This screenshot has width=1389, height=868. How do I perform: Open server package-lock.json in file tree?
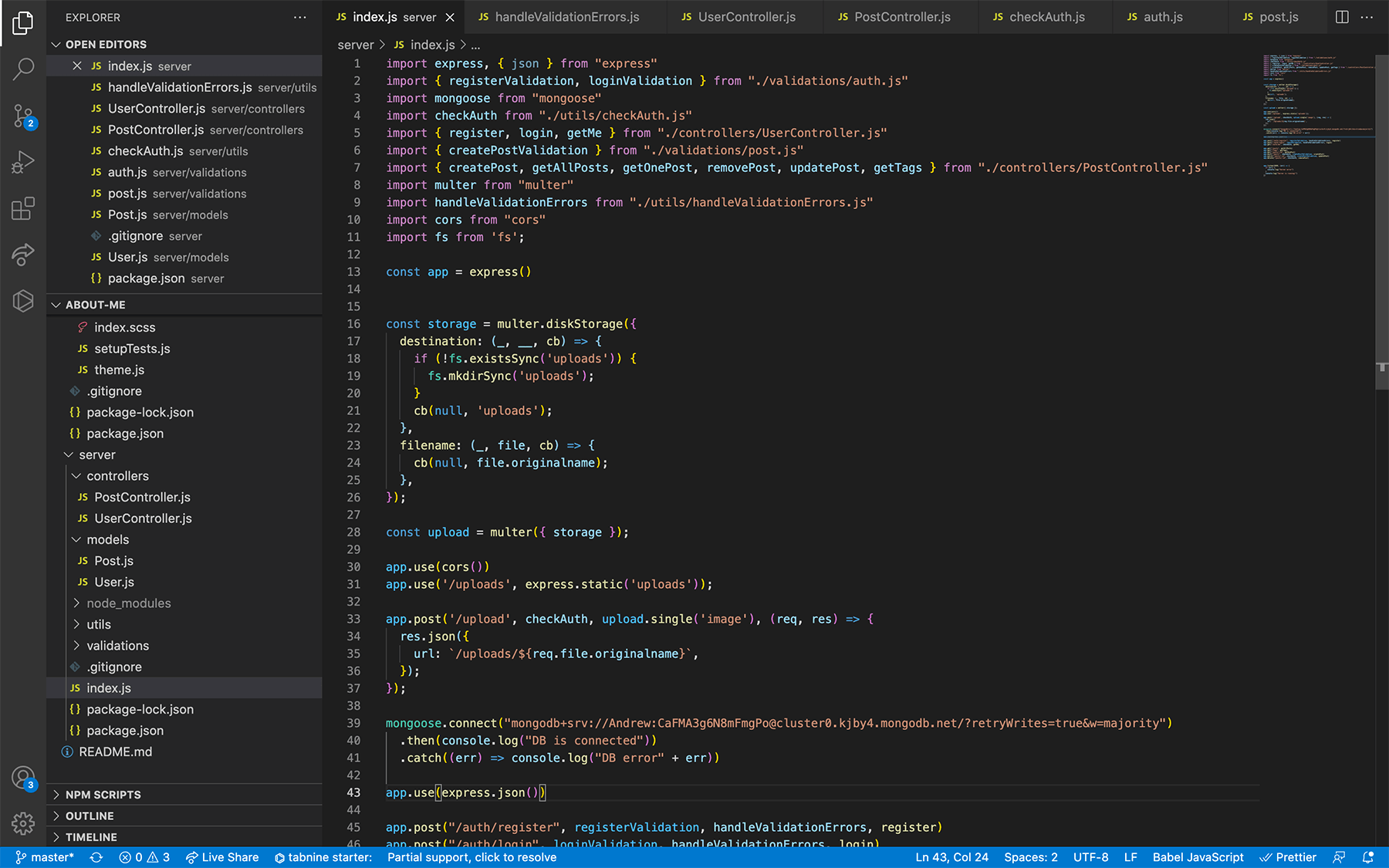[184, 710]
